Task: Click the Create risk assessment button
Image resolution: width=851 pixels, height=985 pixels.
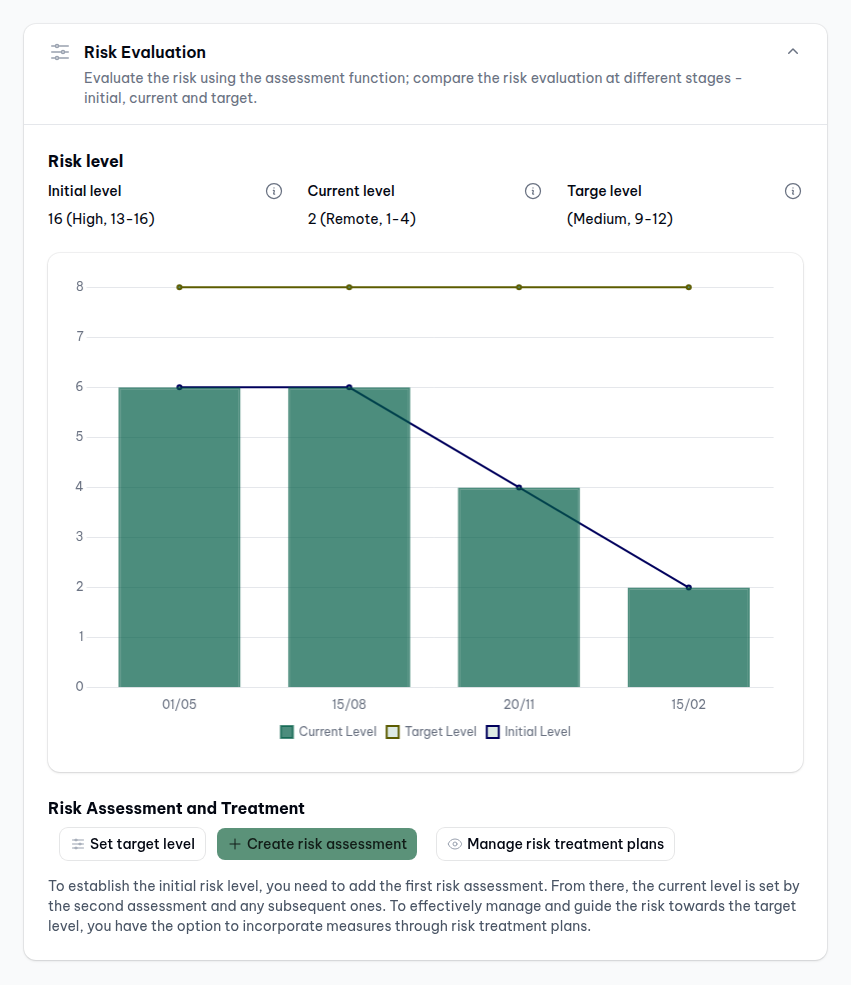Action: coord(317,844)
